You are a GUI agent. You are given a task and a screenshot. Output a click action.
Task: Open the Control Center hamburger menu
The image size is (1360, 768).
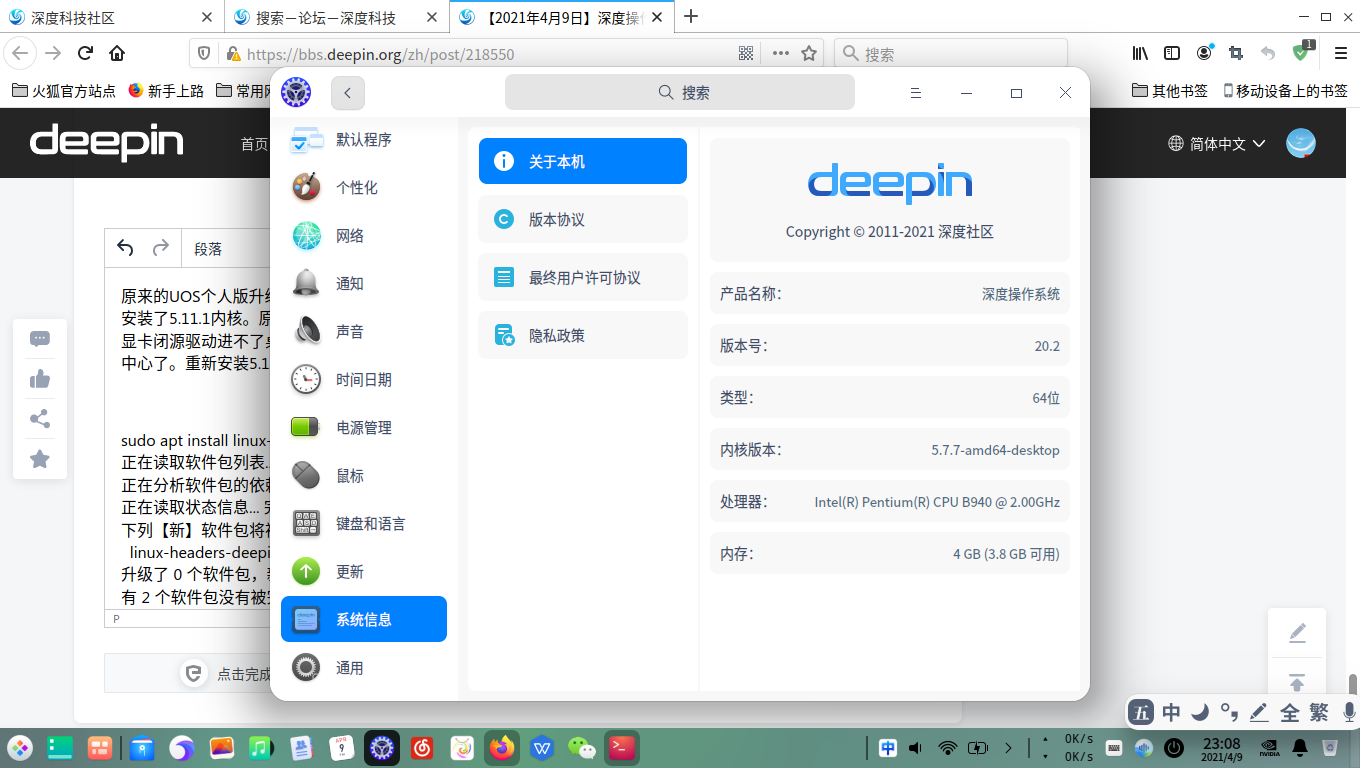[915, 93]
